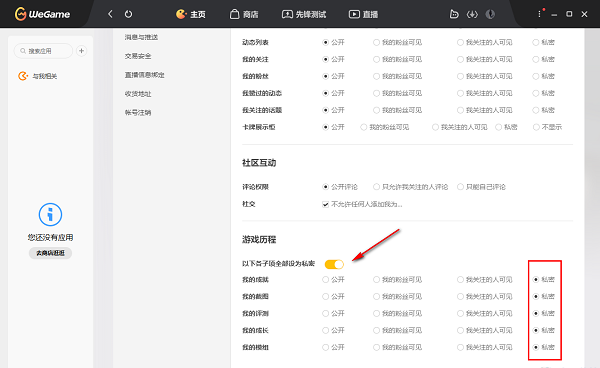Viewport: 600px width, 368px height.
Task: Open the 直播信息绑定 settings section
Action: (145, 75)
